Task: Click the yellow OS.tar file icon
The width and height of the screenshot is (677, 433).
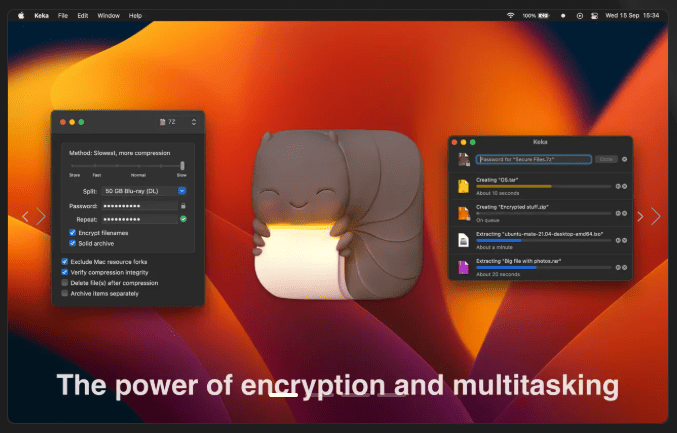Action: pos(463,186)
